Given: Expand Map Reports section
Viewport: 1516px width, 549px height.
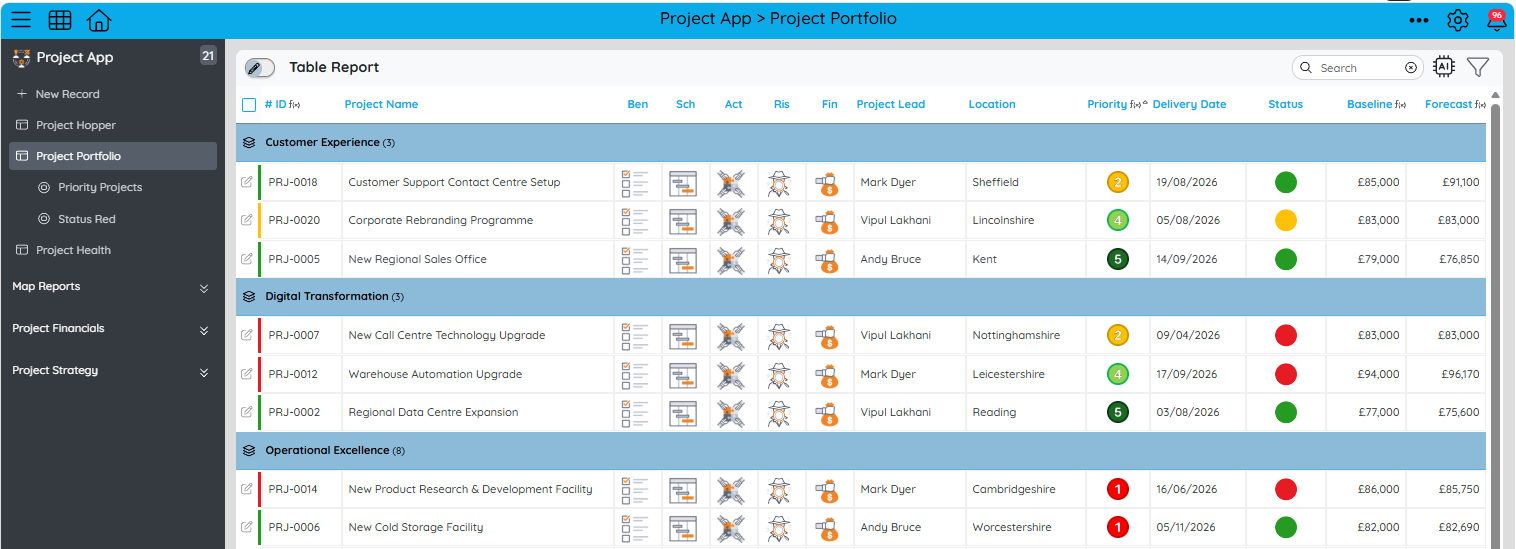Looking at the screenshot, I should 204,288.
